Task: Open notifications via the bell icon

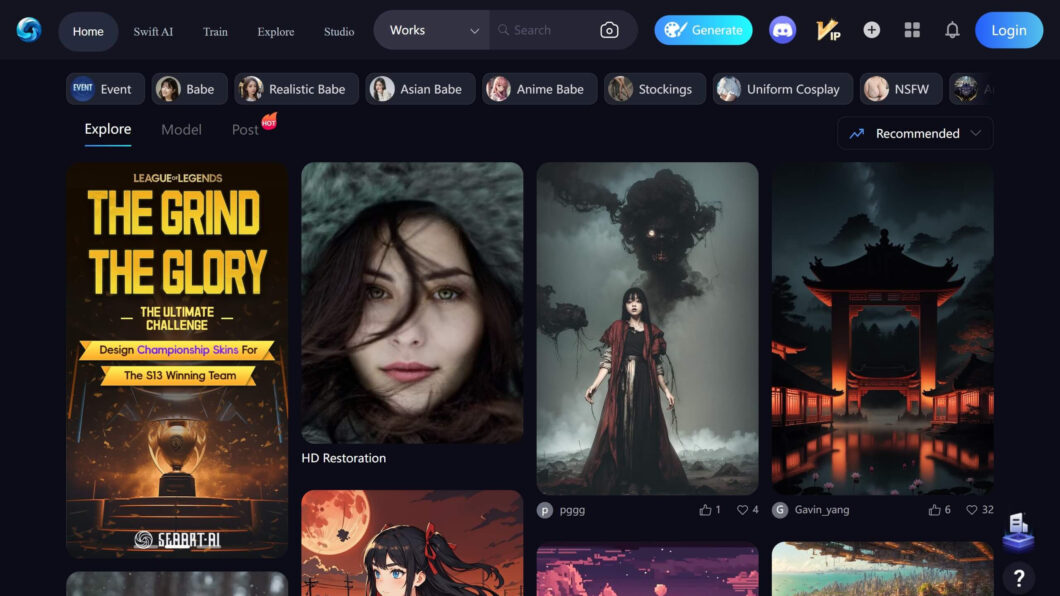Action: point(952,30)
